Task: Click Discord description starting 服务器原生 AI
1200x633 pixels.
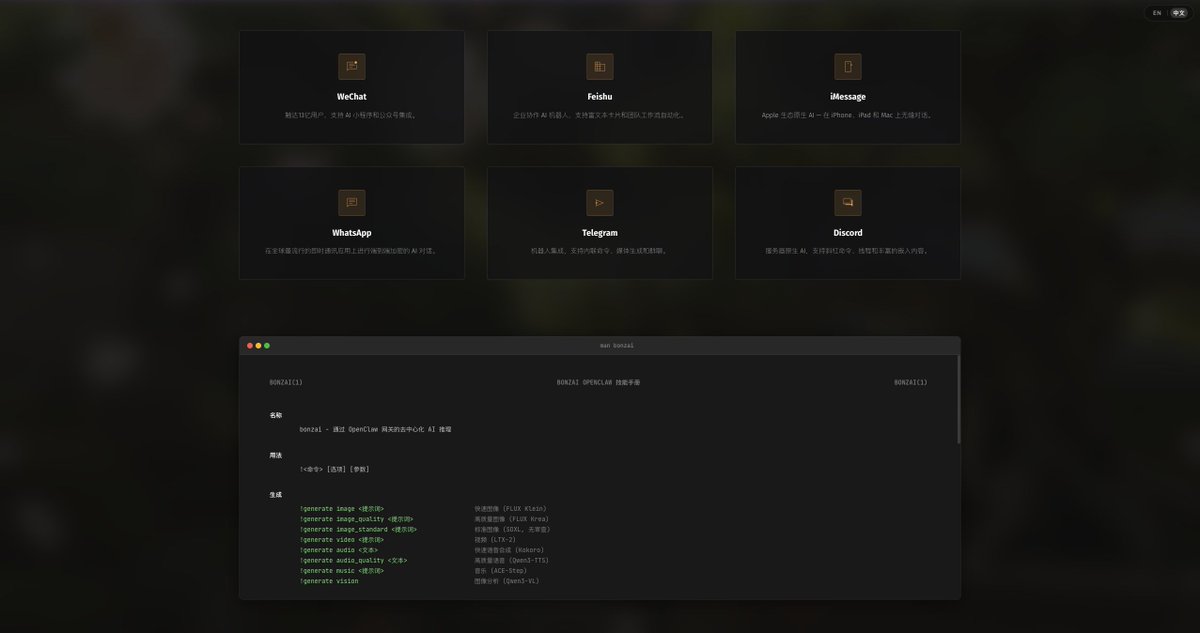Action: point(848,251)
